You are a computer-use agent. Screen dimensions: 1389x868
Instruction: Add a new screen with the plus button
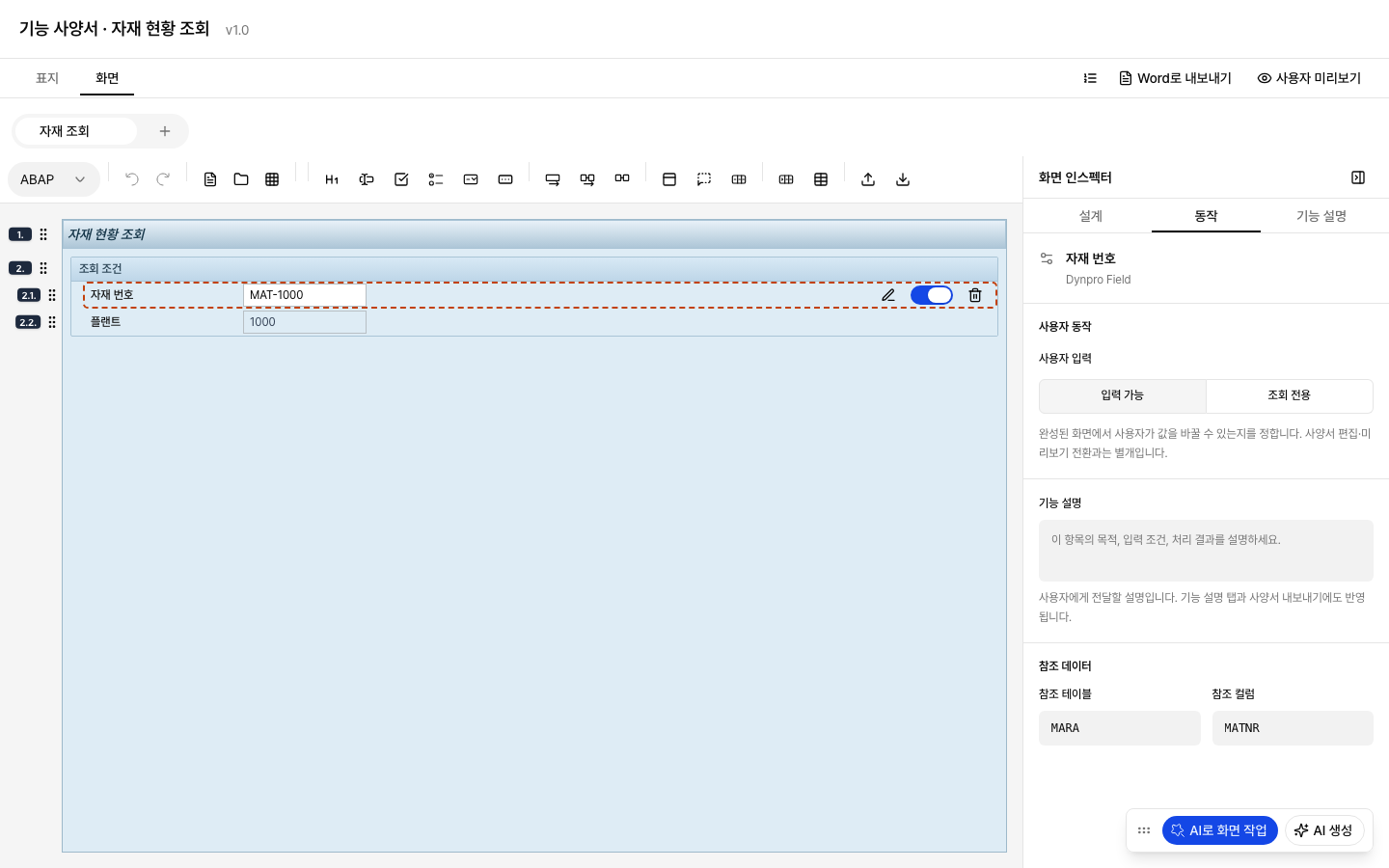165,131
